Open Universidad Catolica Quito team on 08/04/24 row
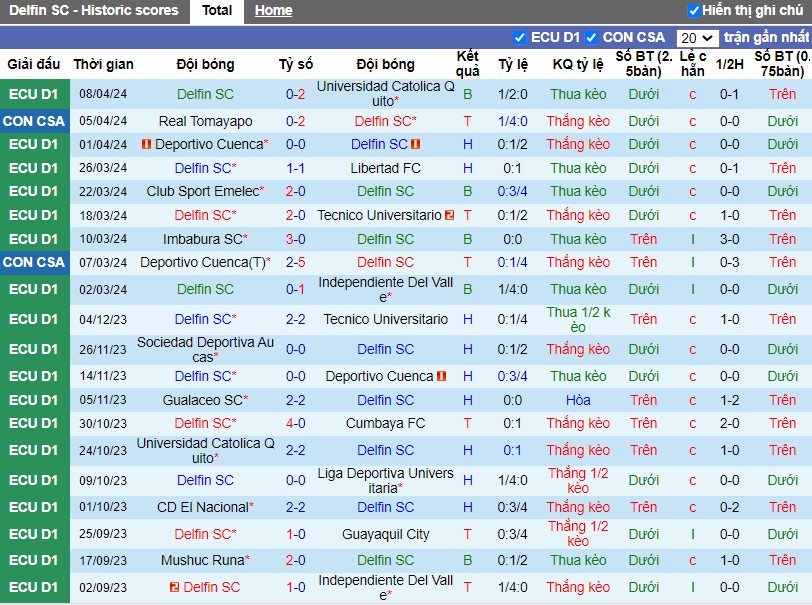The image size is (812, 605). pyautogui.click(x=386, y=94)
